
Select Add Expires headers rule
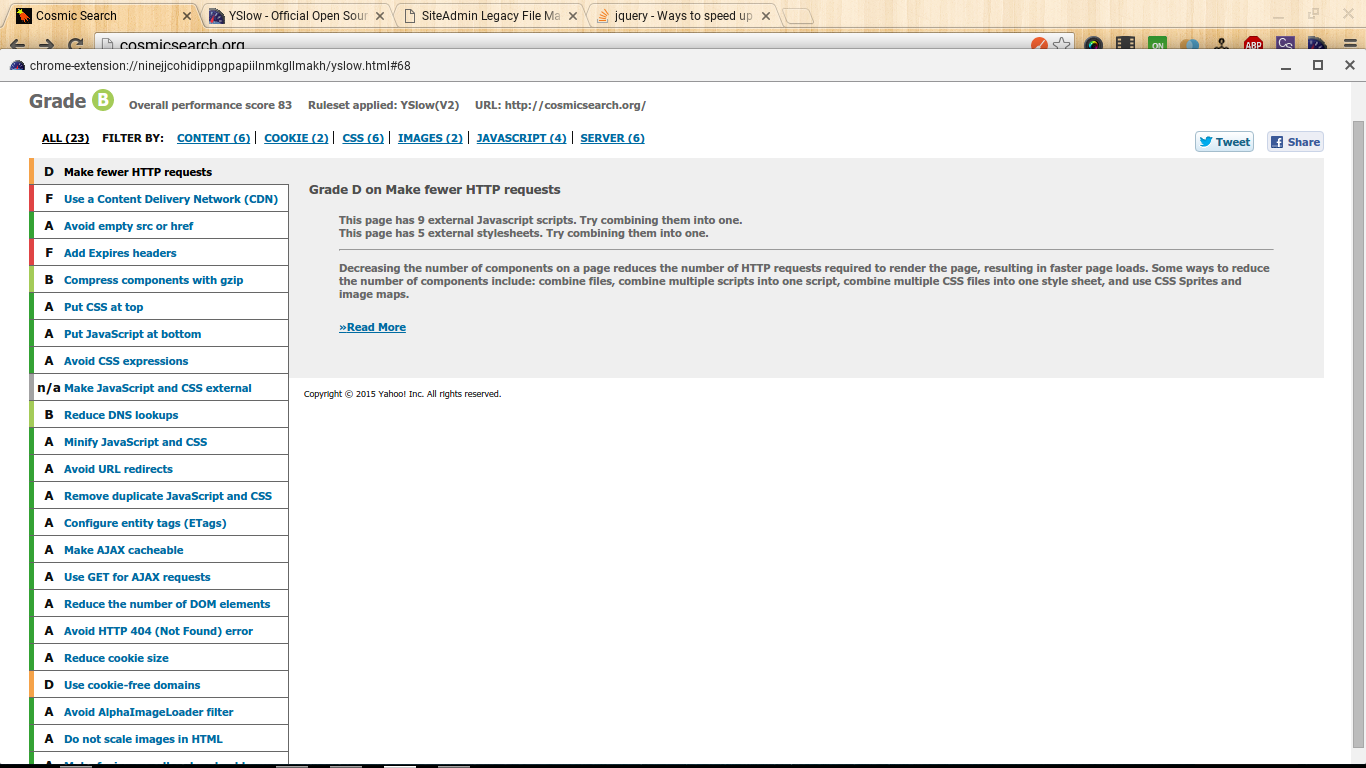159,253
